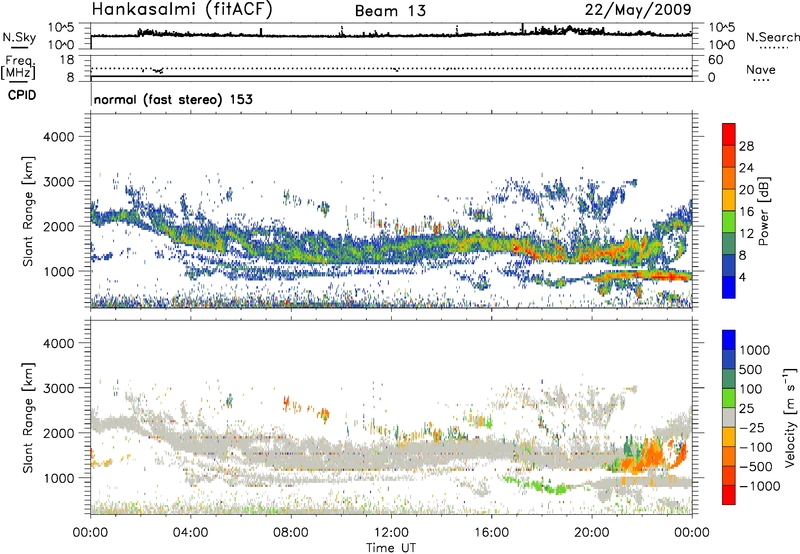Screen dimensions: 800x554
Task: Click the '08:00' time axis tick label
Action: [x=291, y=533]
